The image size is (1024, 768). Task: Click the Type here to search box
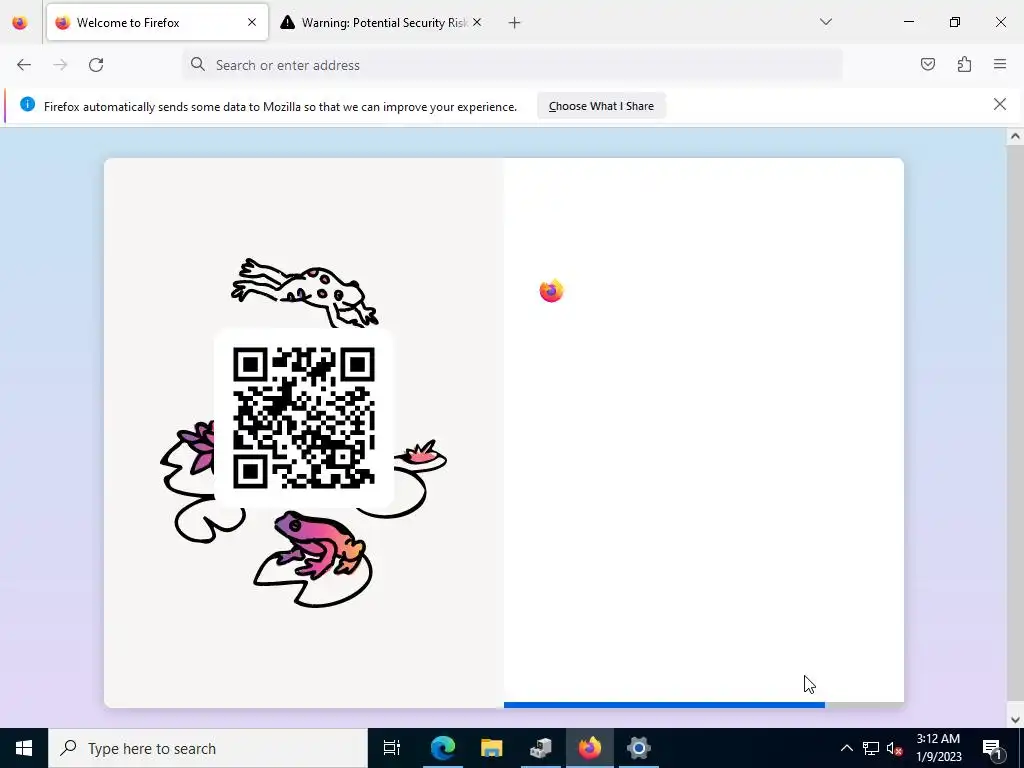click(208, 748)
